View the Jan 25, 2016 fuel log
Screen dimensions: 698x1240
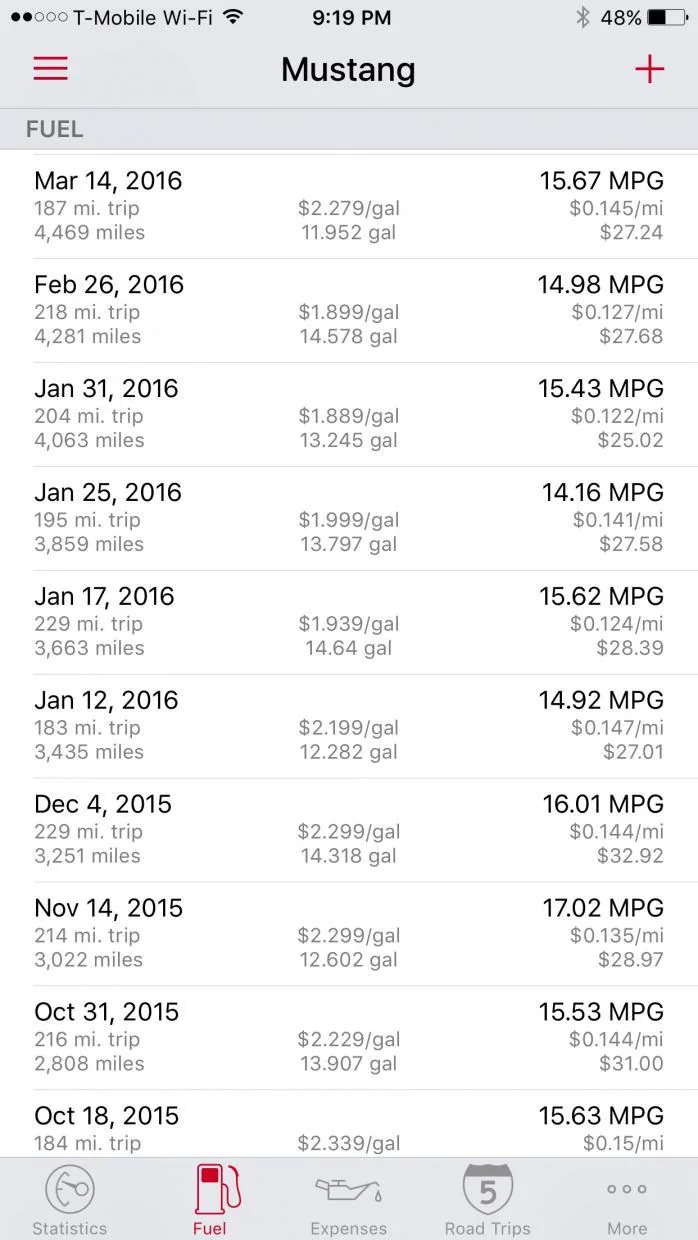click(349, 519)
